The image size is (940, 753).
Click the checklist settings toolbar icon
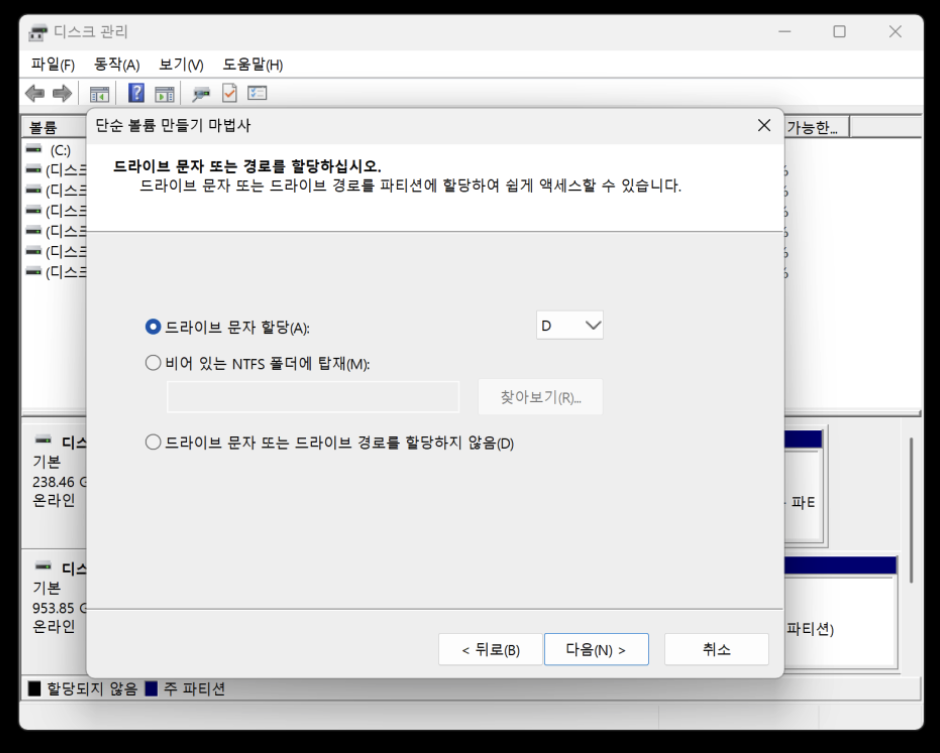tap(257, 94)
